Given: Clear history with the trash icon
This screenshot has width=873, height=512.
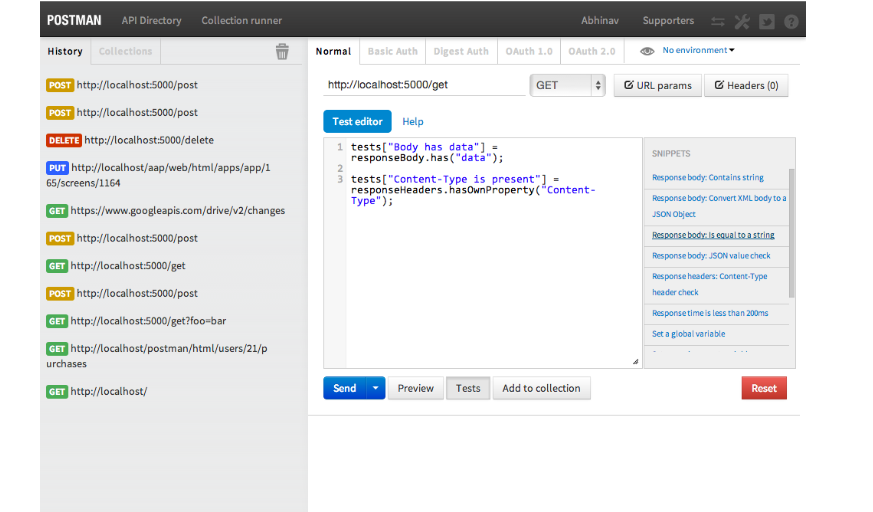Looking at the screenshot, I should [x=282, y=51].
